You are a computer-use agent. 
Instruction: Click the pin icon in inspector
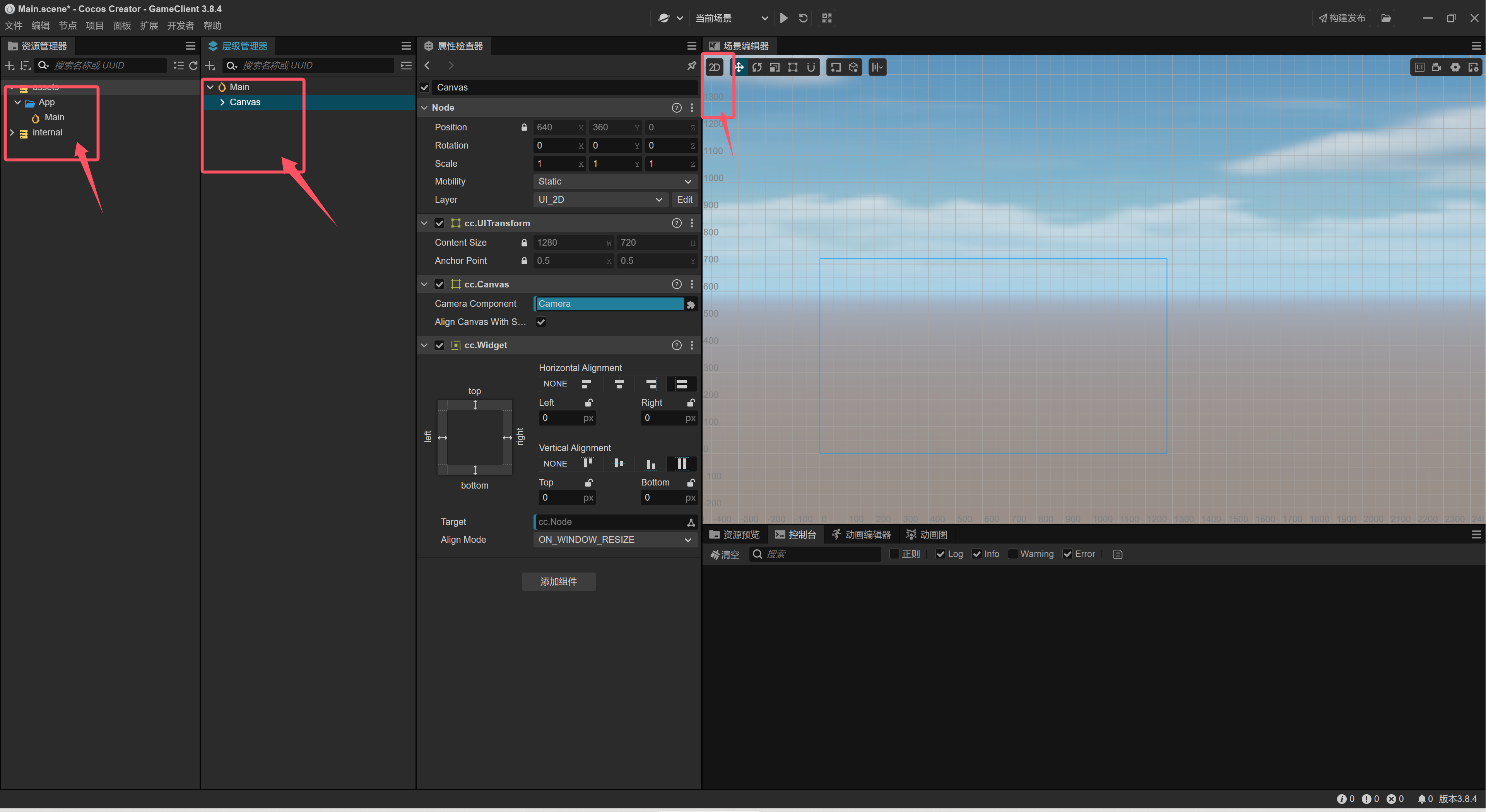pyautogui.click(x=691, y=65)
